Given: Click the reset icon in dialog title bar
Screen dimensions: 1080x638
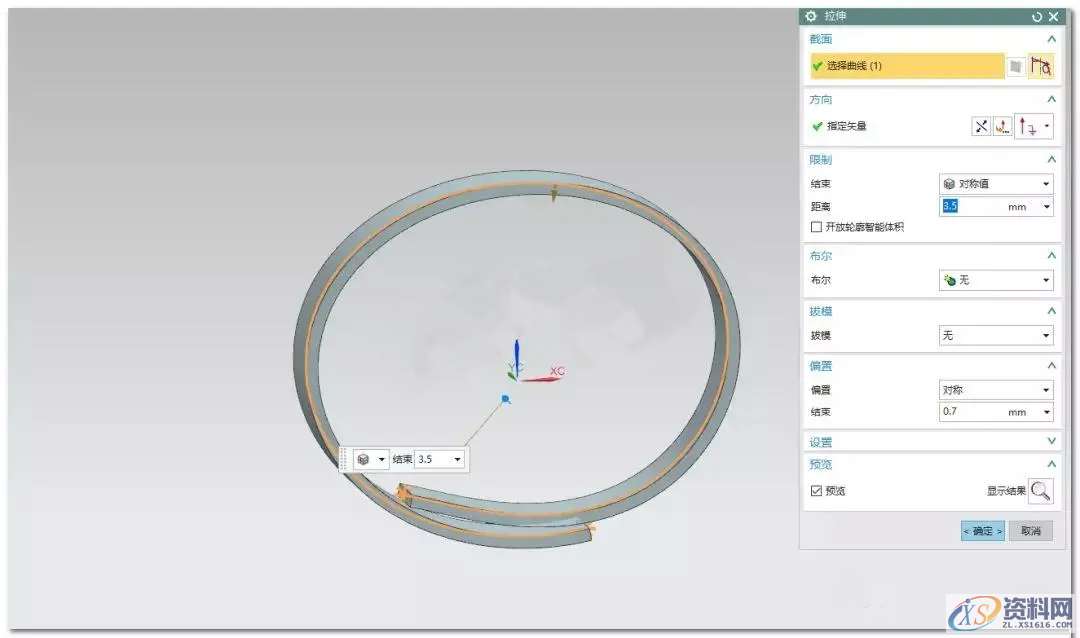Looking at the screenshot, I should pos(1037,17).
